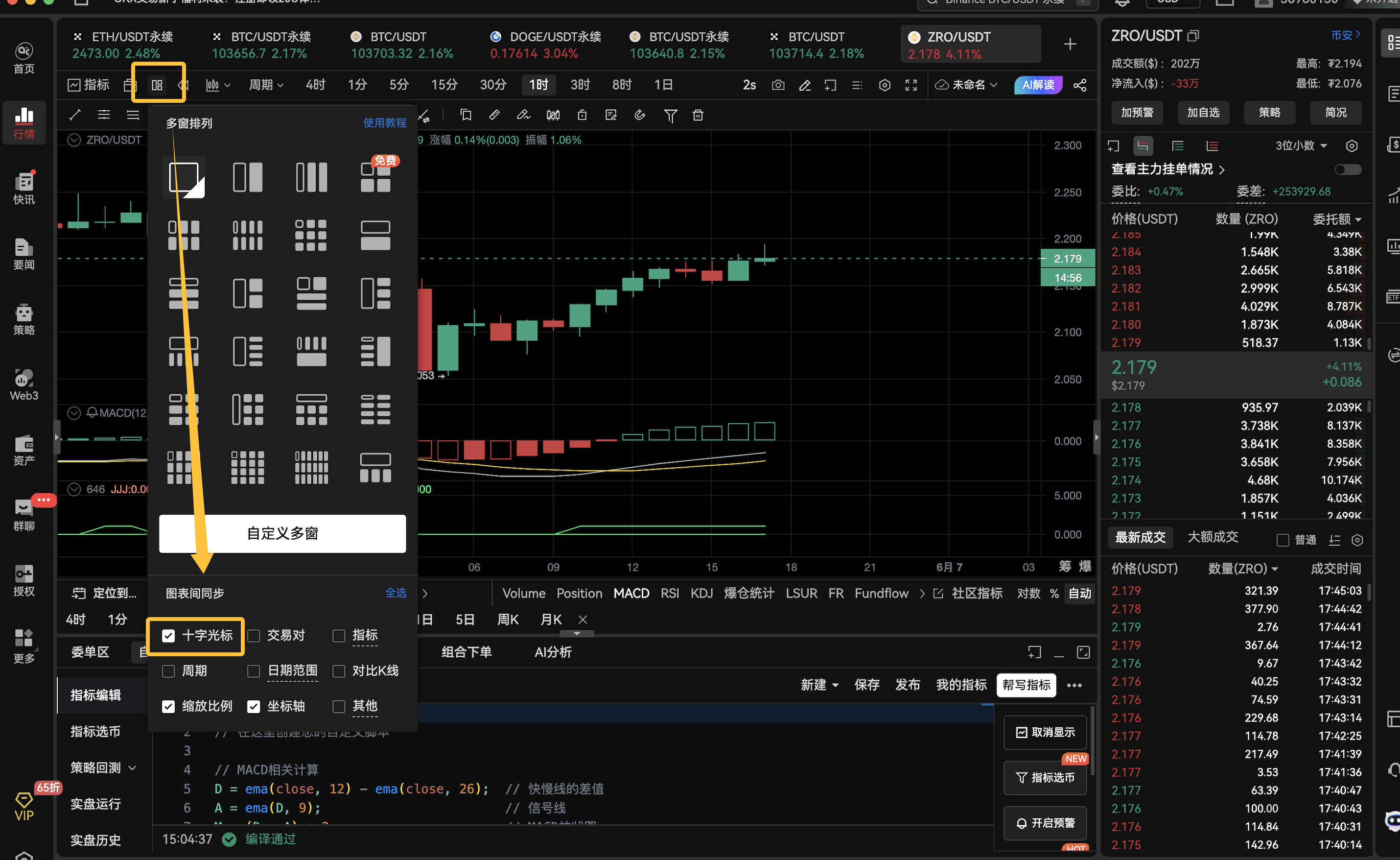Open the 策略 strategy robot sidebar icon
Image resolution: width=1400 pixels, height=860 pixels.
tap(24, 319)
